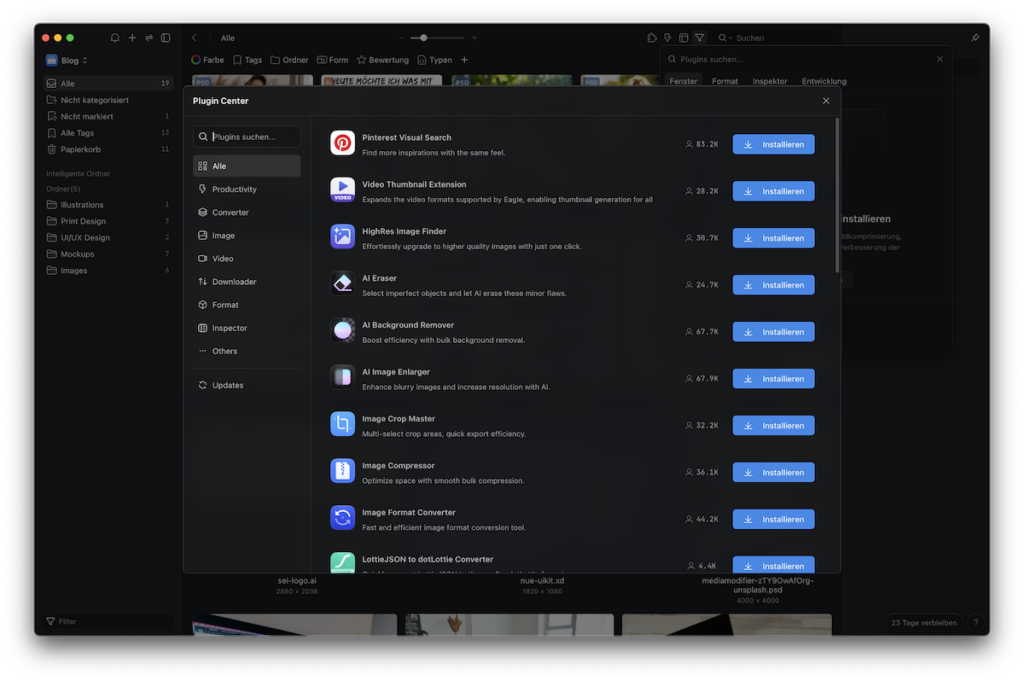Image resolution: width=1024 pixels, height=681 pixels.
Task: Install Pinterest Visual Search plugin
Action: [773, 144]
